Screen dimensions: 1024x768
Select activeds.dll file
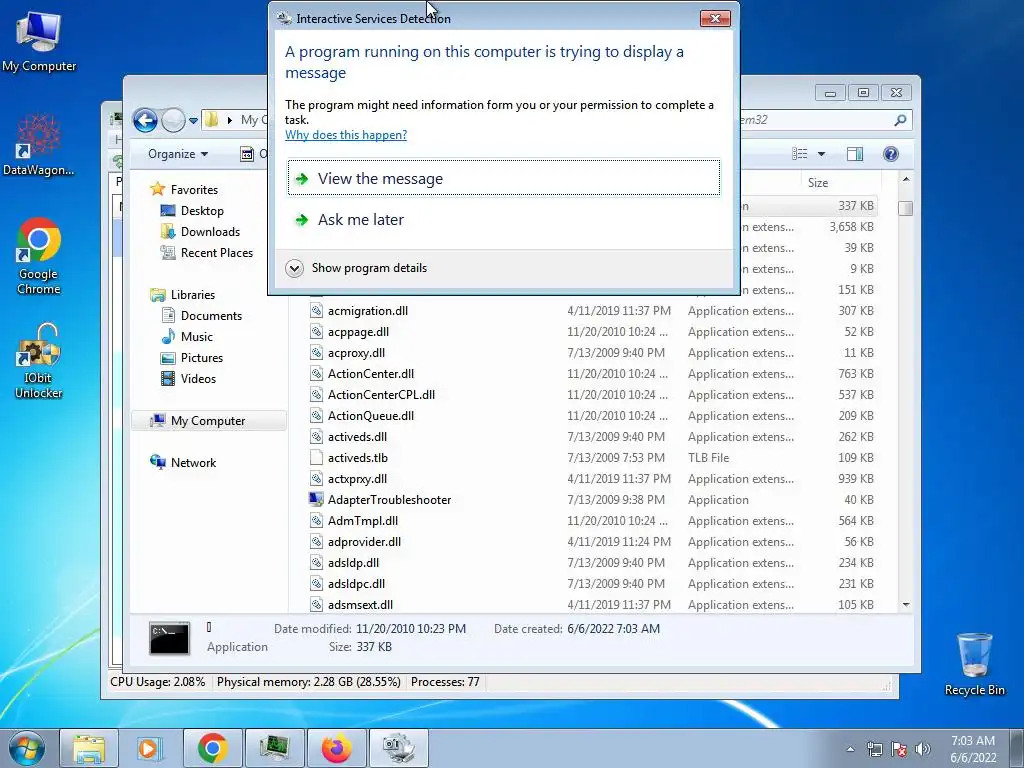(x=592, y=437)
